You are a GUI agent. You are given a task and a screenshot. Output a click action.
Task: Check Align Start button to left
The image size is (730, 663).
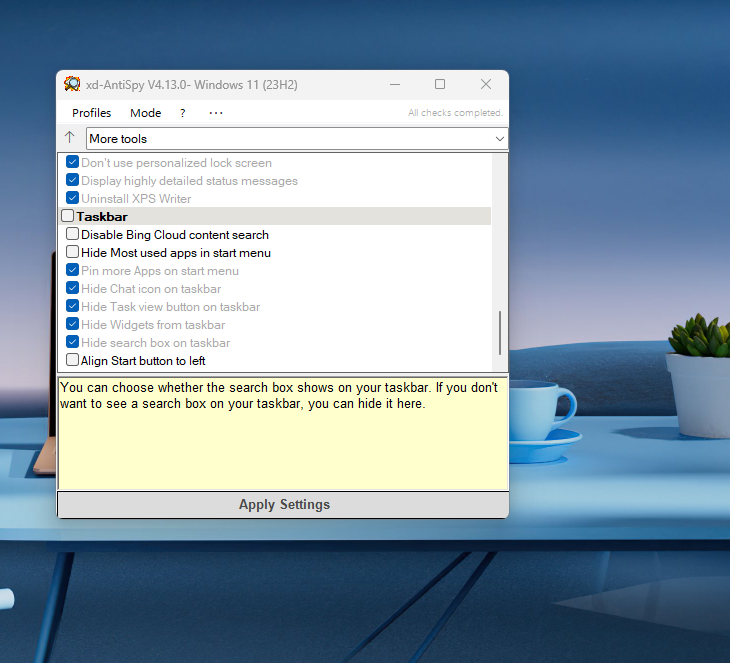pyautogui.click(x=73, y=360)
